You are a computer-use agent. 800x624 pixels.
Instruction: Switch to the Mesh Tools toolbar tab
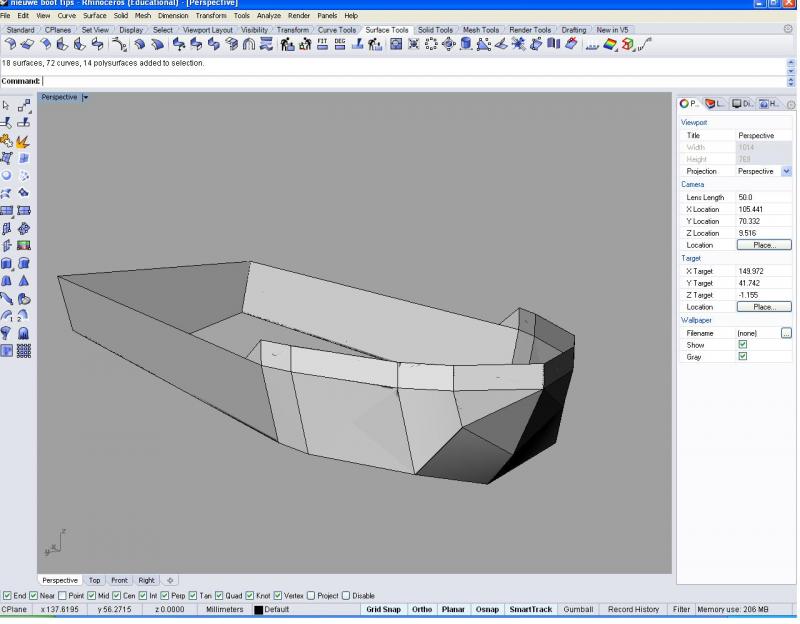pyautogui.click(x=481, y=30)
